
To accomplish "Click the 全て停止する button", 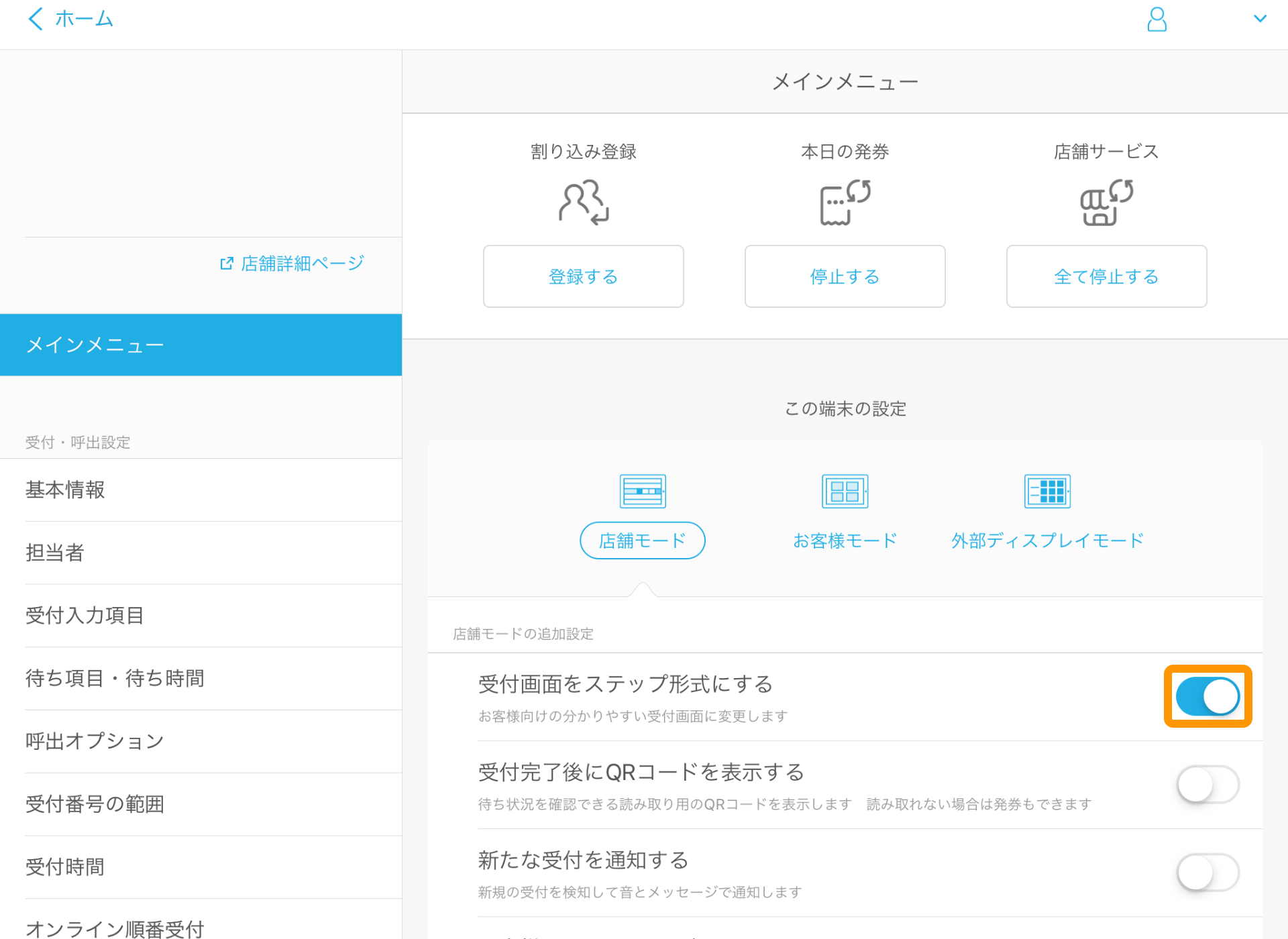I will (x=1107, y=276).
